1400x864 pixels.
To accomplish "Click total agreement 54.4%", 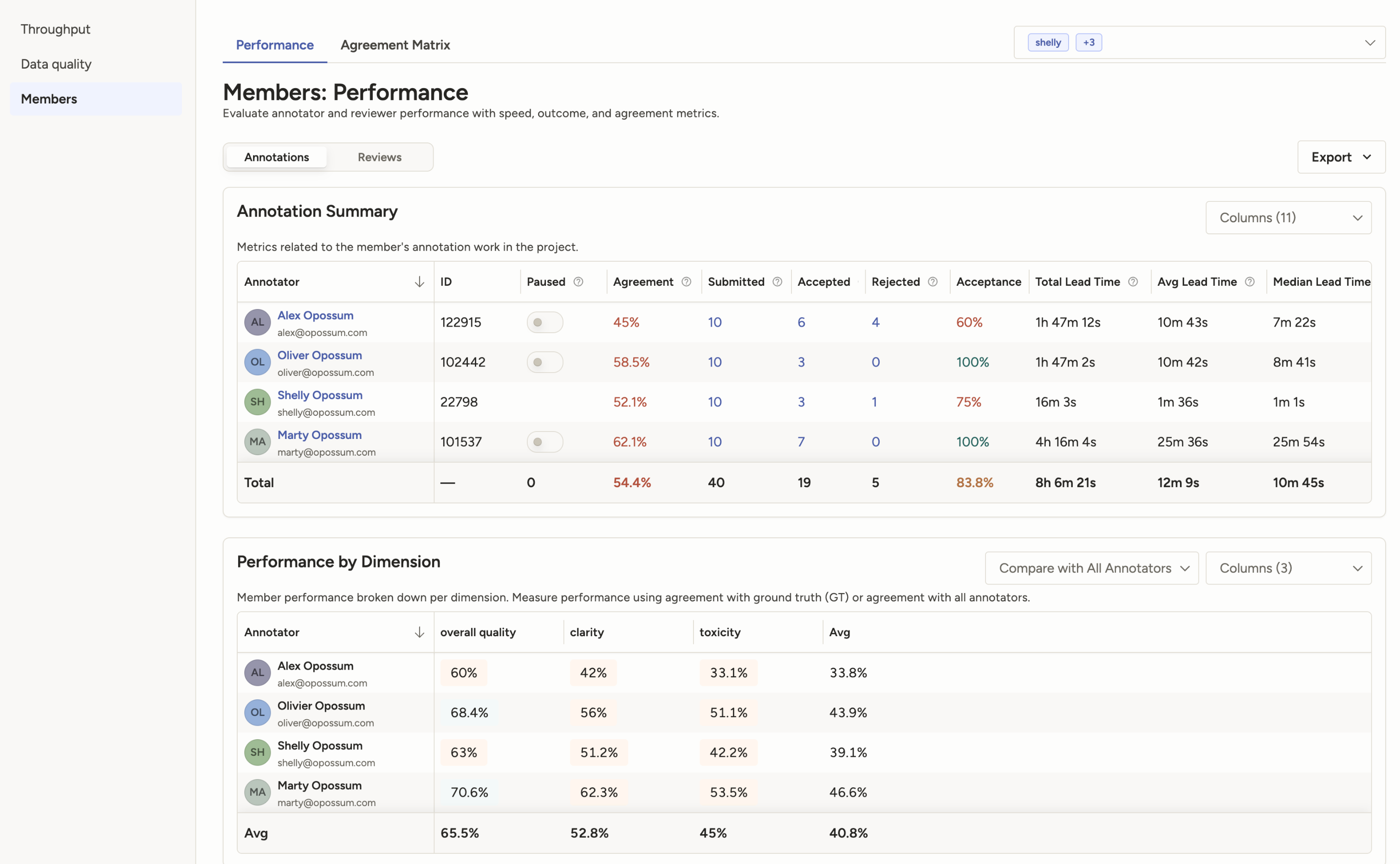I will tap(632, 483).
